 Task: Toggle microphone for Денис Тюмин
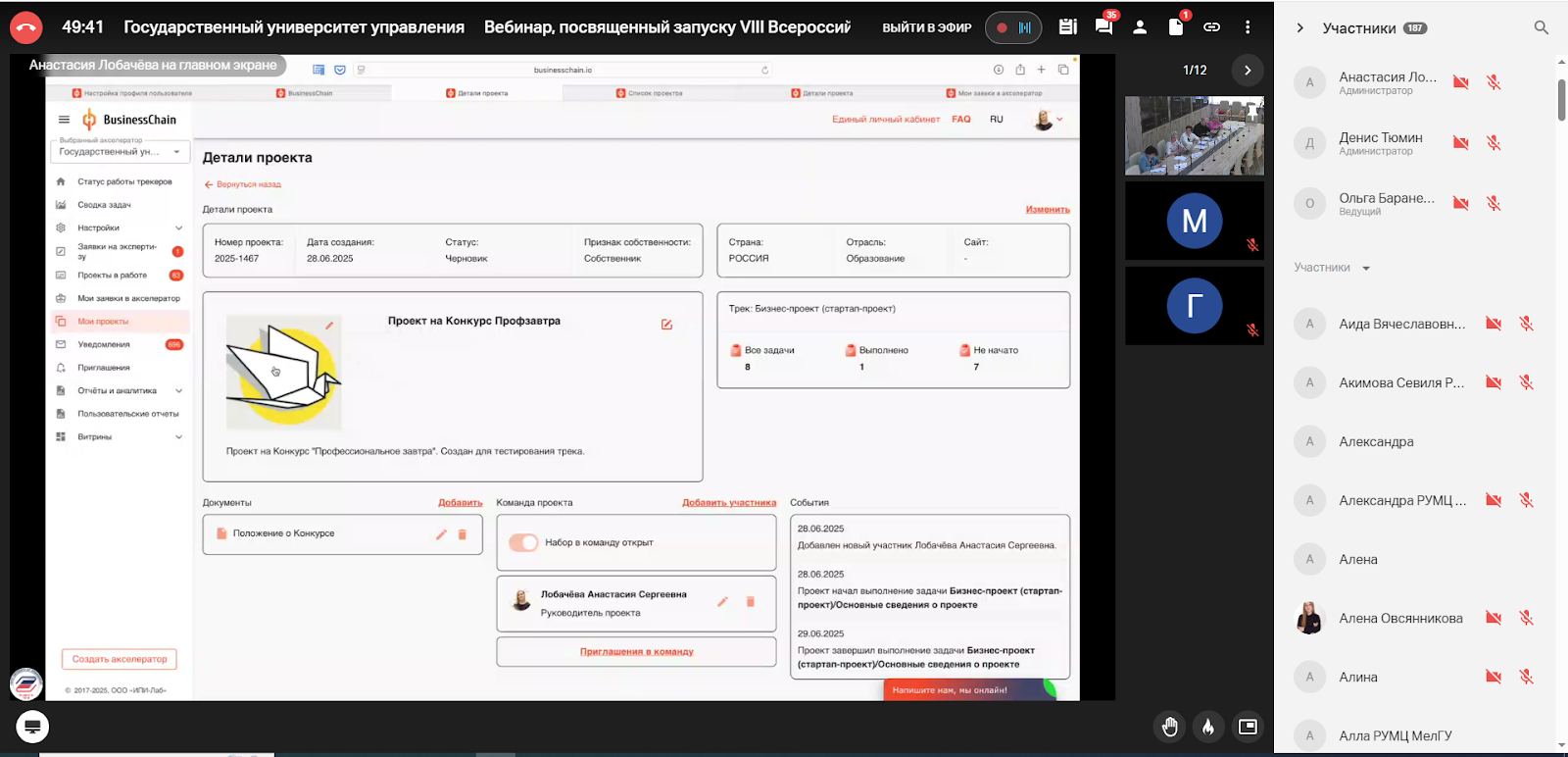coord(1494,143)
